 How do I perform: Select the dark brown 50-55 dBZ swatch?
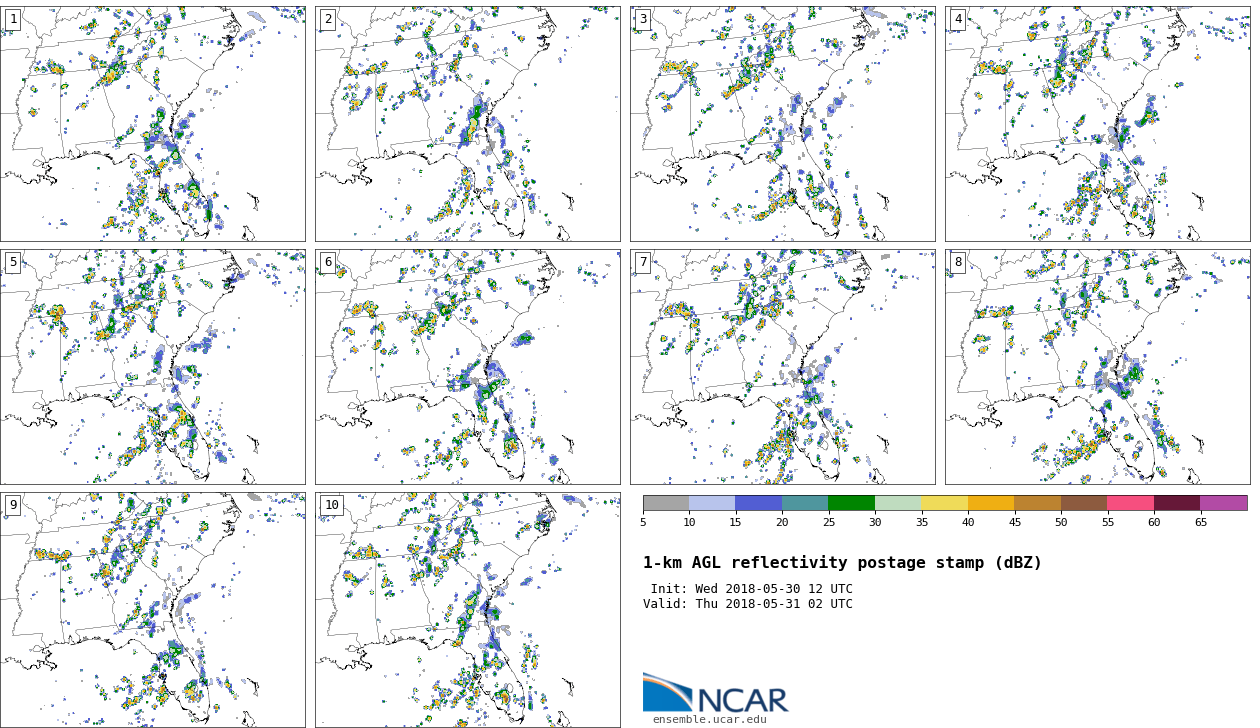tap(1084, 503)
